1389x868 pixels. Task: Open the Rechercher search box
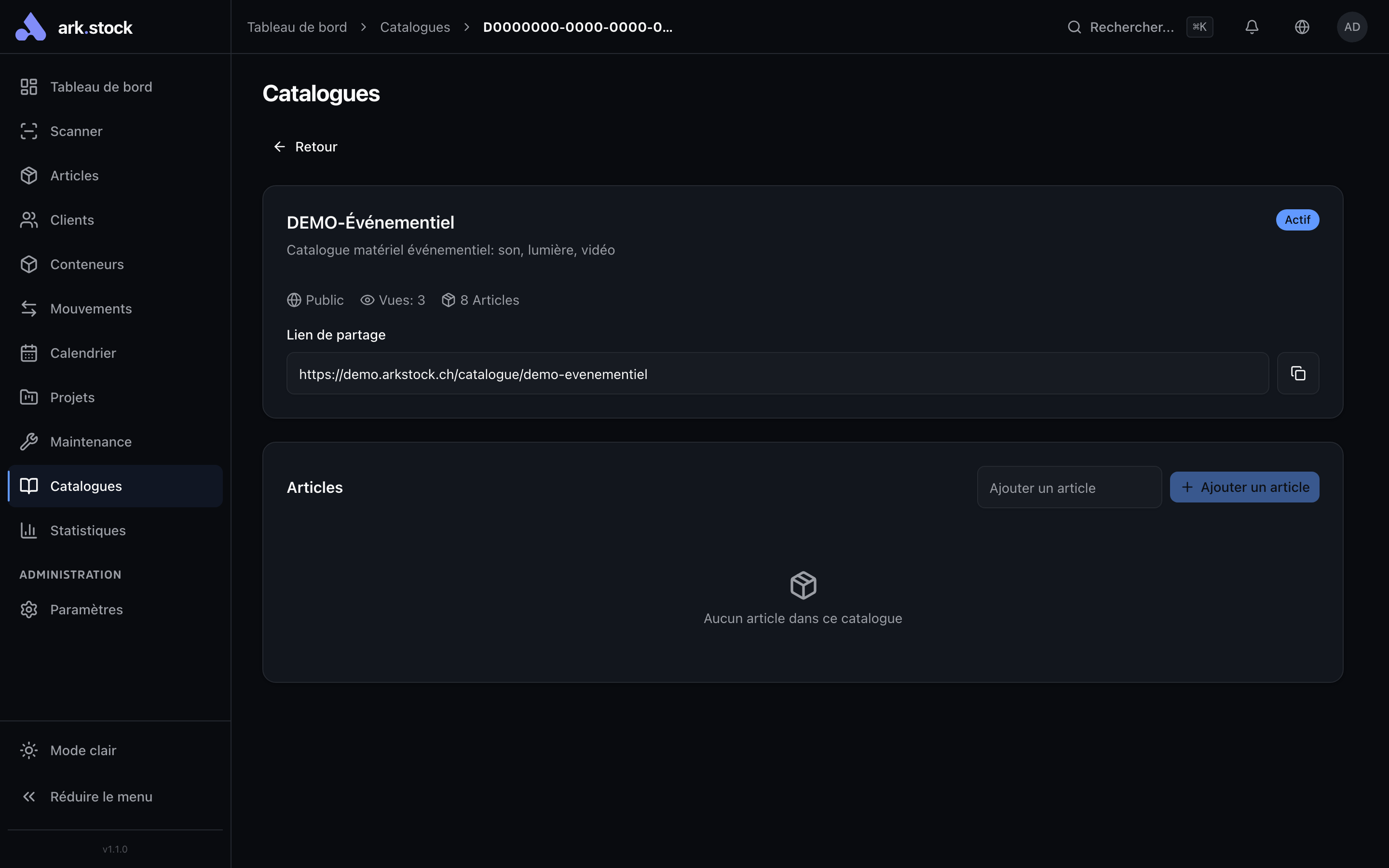pos(1139,27)
